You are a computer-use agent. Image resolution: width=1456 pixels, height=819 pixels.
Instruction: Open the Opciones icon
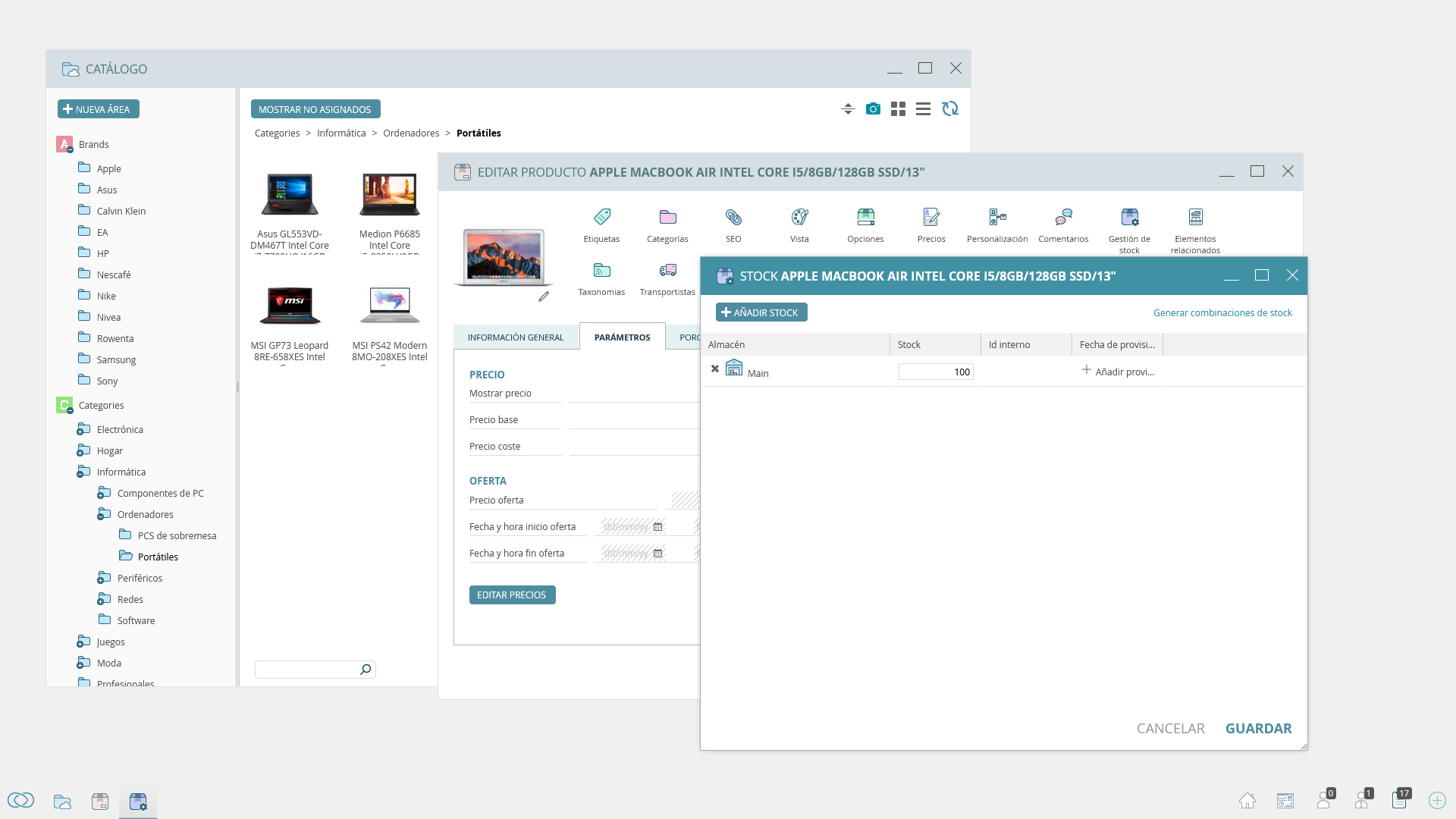[x=865, y=217]
